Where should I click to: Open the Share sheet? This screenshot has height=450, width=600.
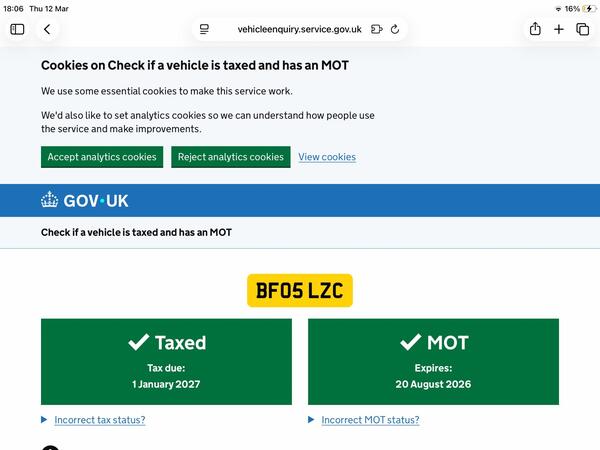pos(535,29)
